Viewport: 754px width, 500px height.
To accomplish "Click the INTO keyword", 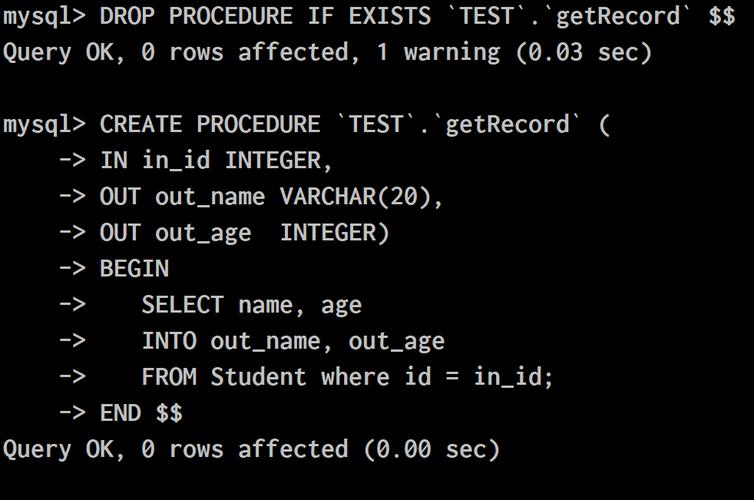I will (169, 340).
